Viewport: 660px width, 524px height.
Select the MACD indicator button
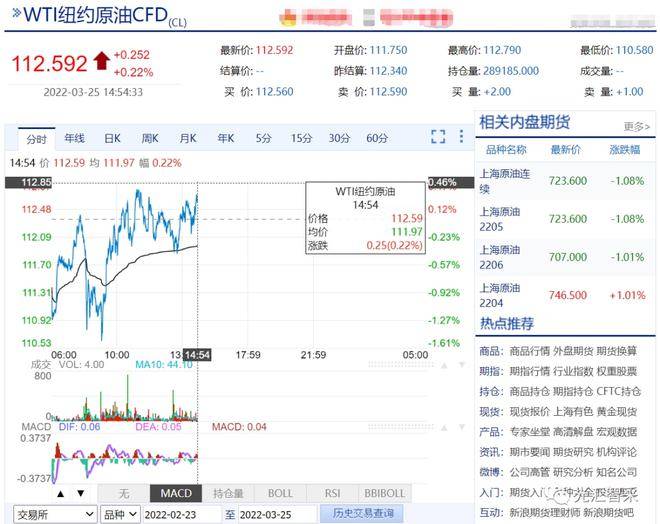click(176, 493)
